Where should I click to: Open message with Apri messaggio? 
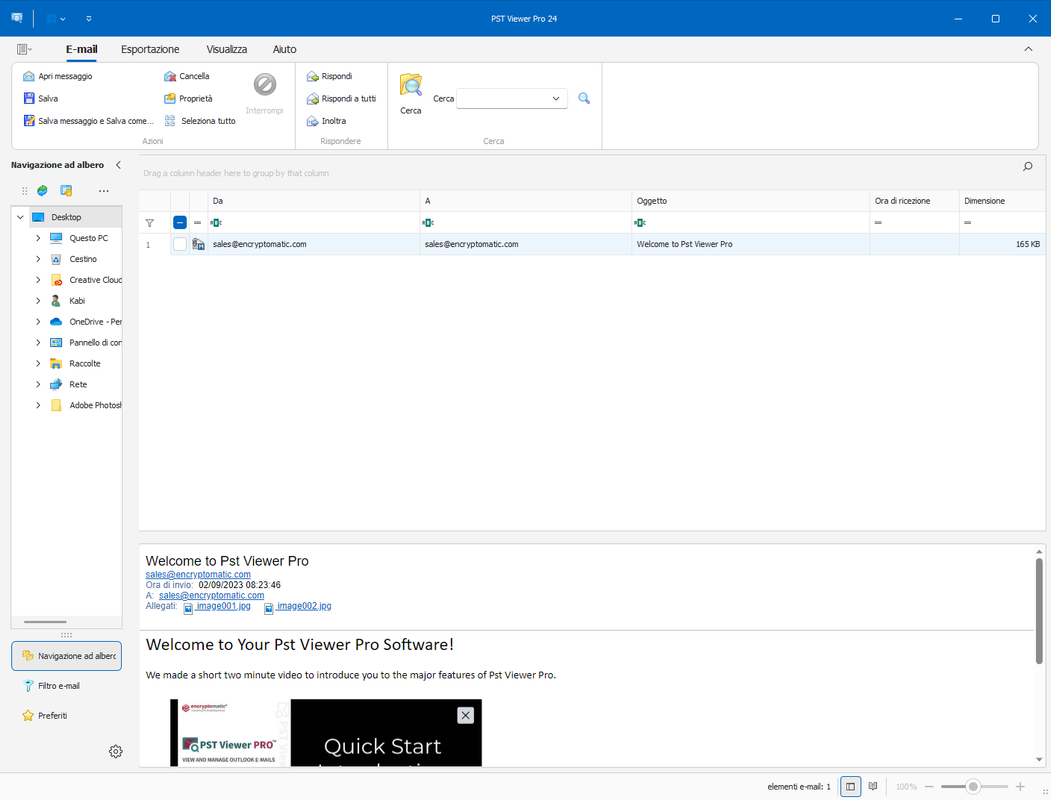(x=58, y=76)
